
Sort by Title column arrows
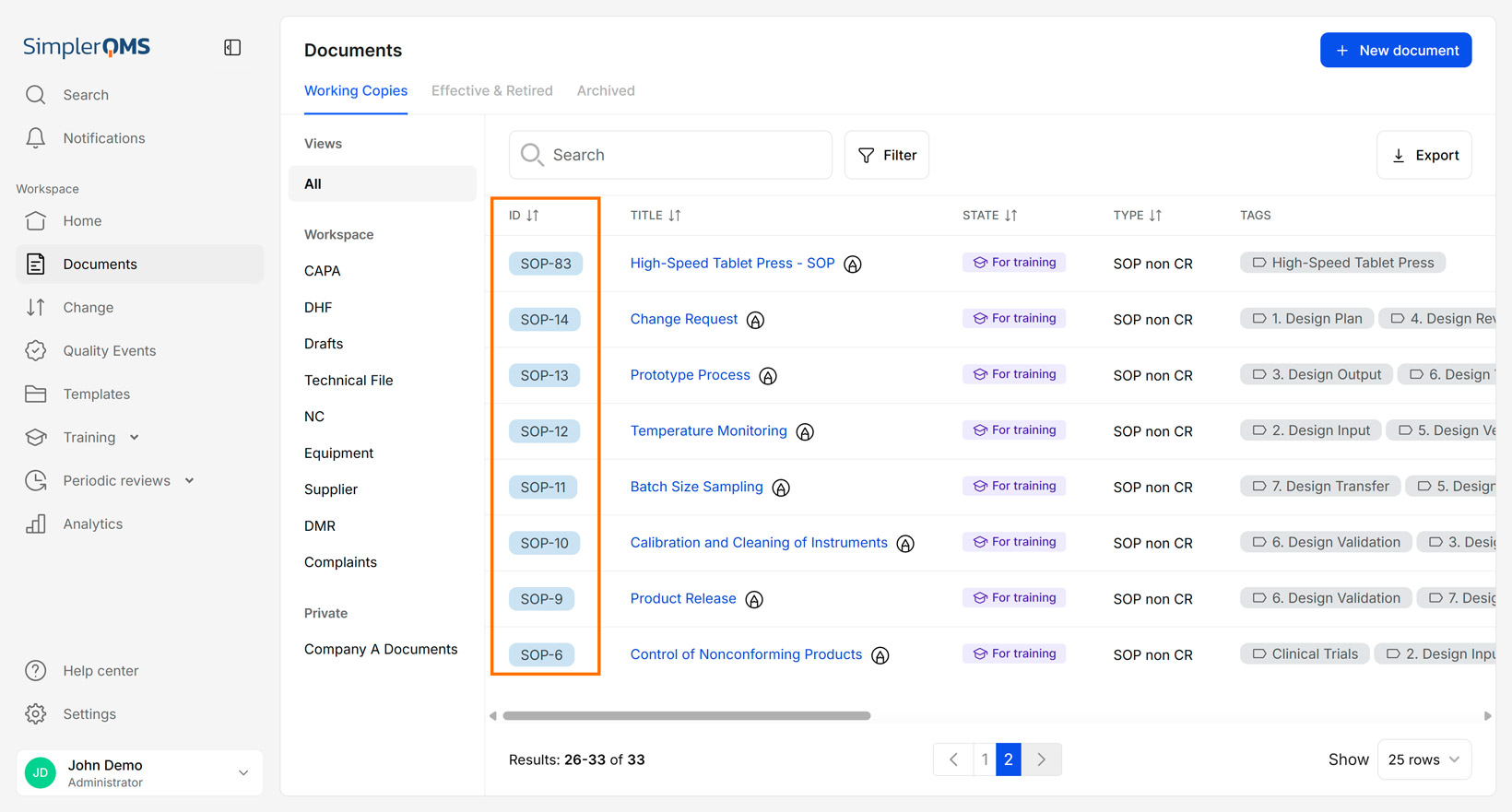click(x=675, y=216)
